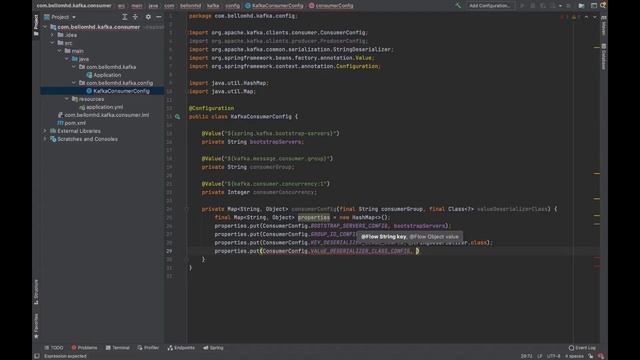Go to next highlighted error arrow
This screenshot has height=360, width=640.
click(x=594, y=17)
